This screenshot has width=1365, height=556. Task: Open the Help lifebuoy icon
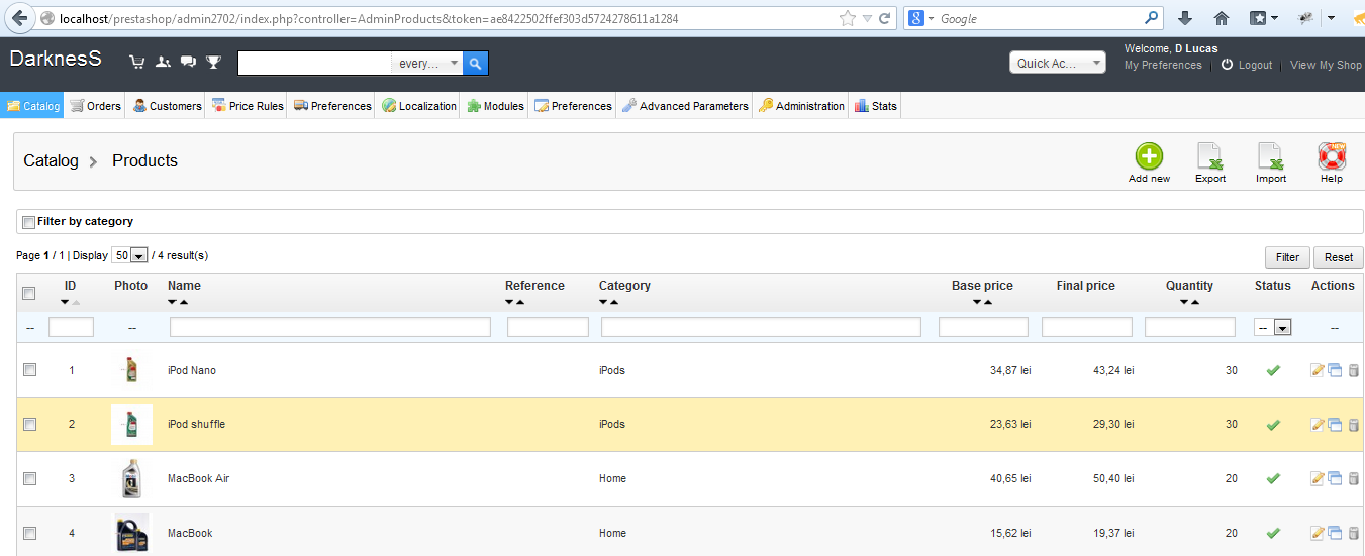[1332, 156]
